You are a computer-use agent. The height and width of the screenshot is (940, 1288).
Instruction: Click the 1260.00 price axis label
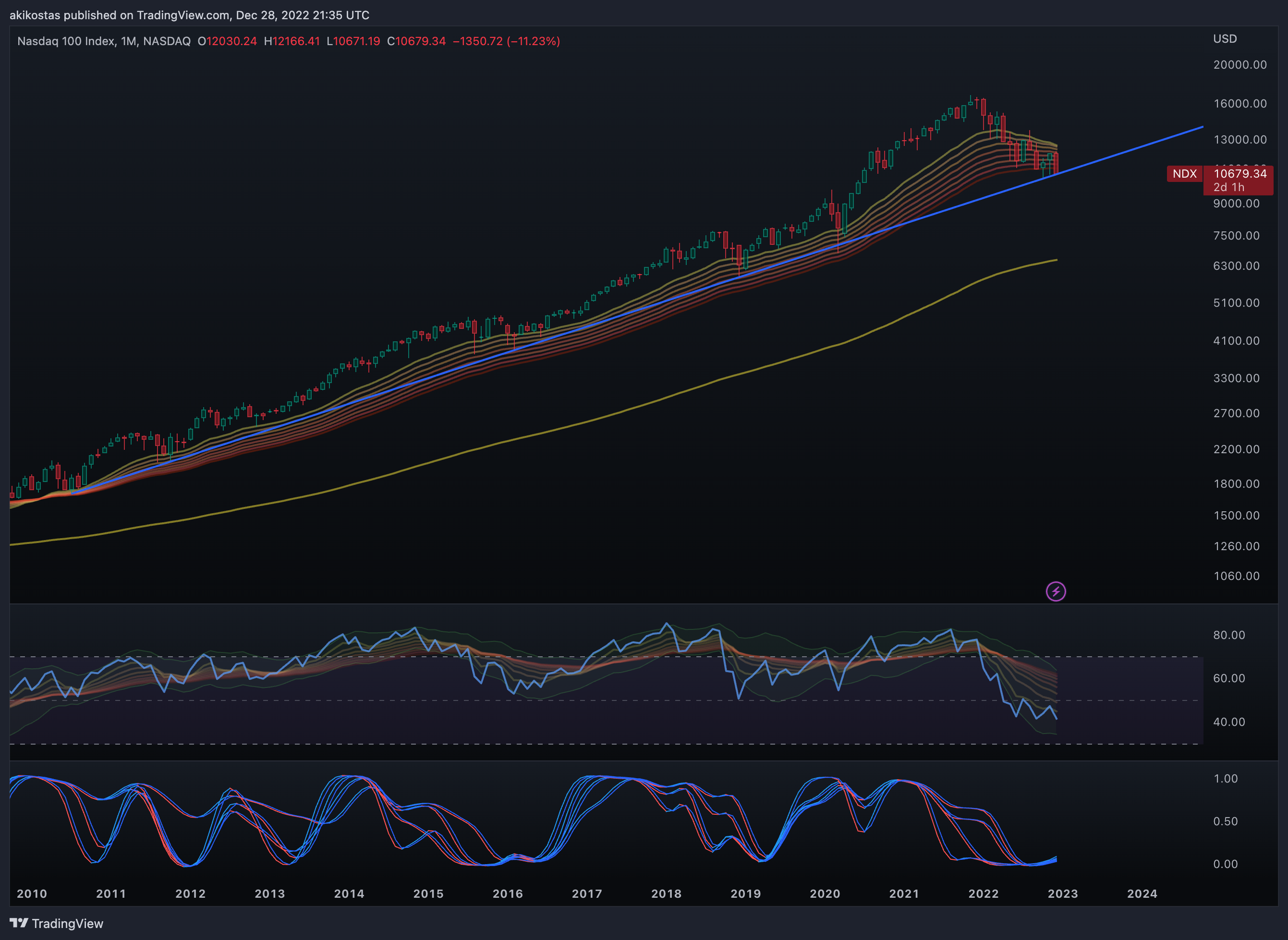tap(1236, 546)
